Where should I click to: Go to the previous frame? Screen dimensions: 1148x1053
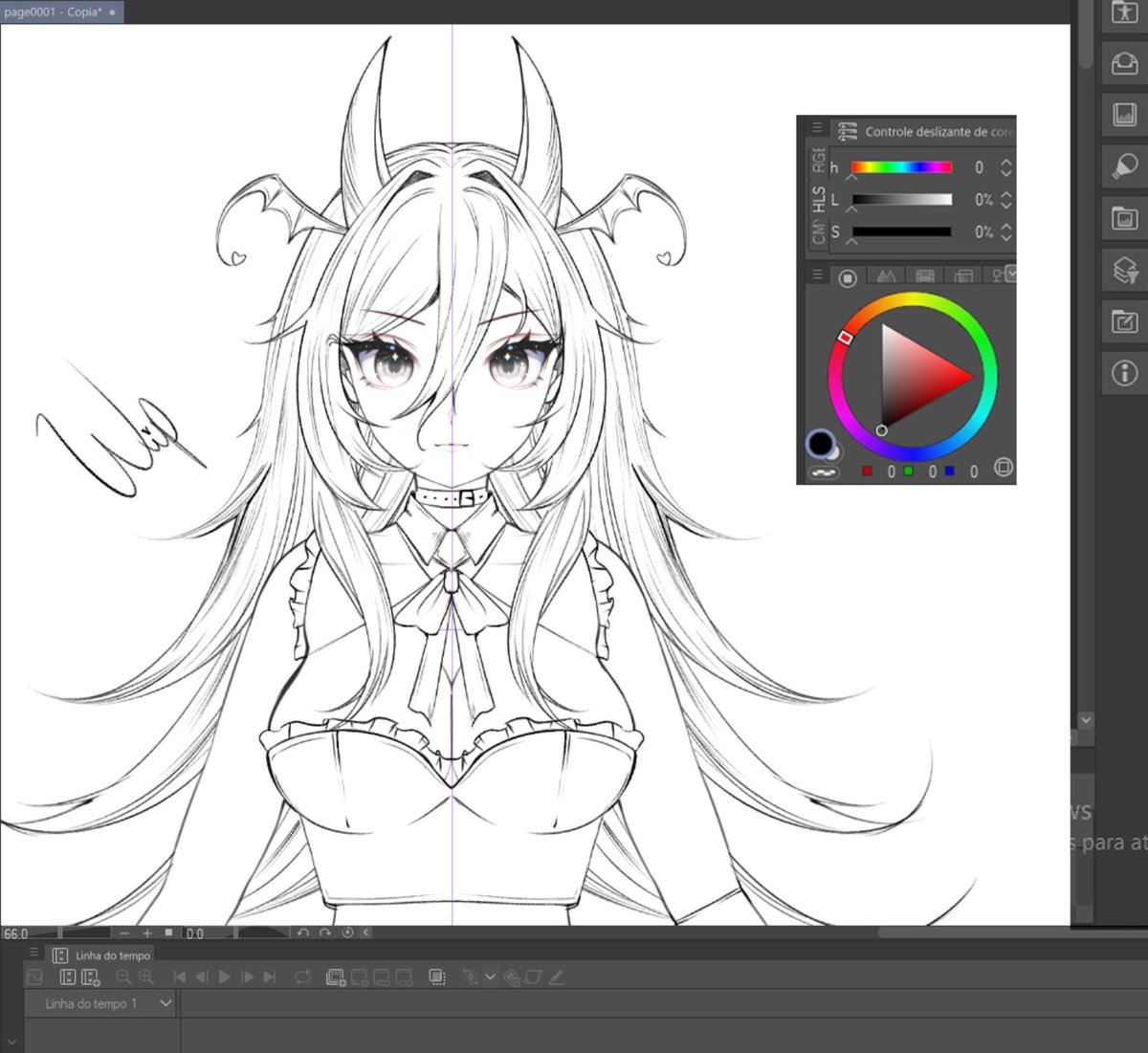tap(202, 977)
